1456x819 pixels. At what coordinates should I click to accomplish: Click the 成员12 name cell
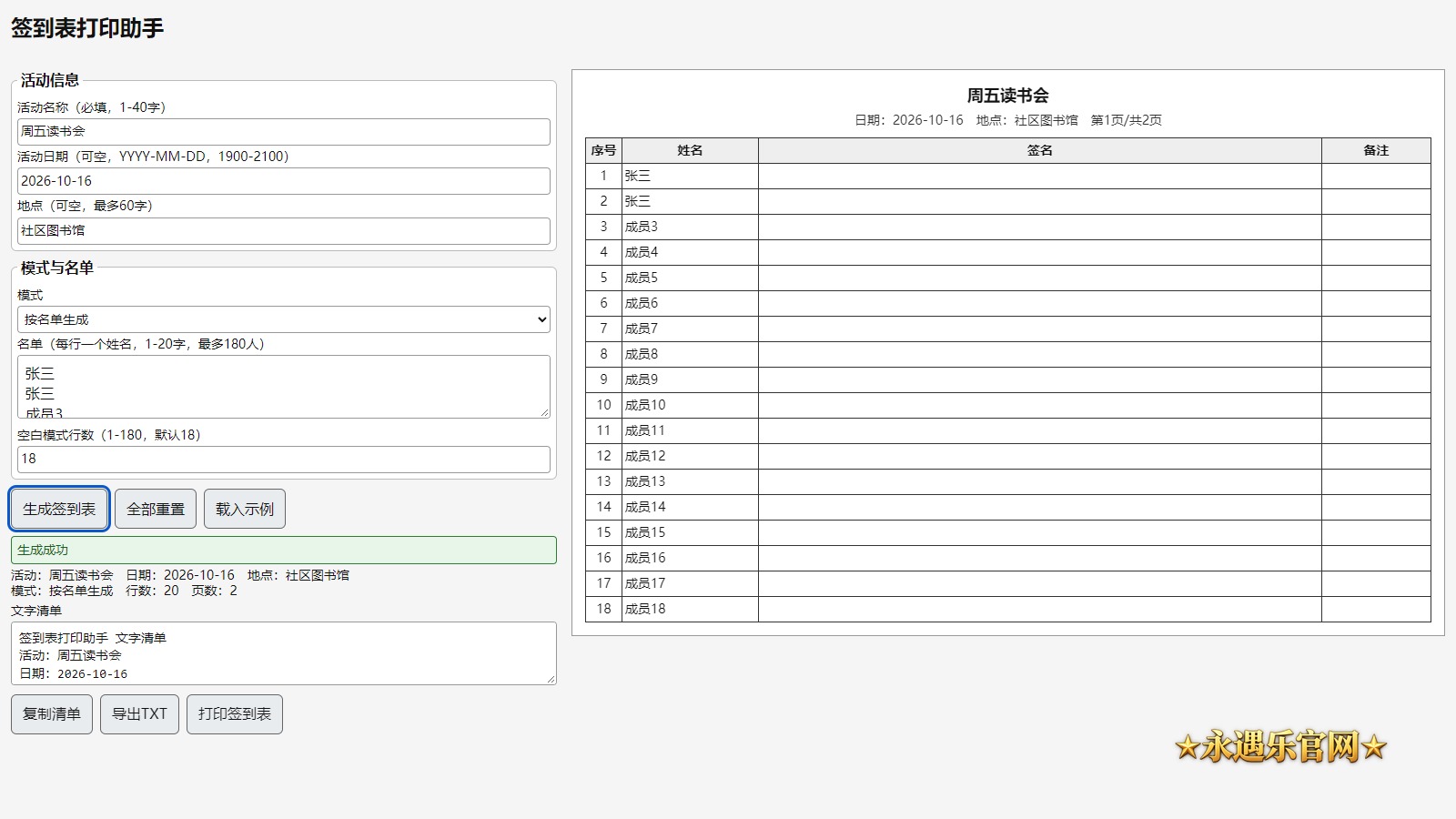(x=690, y=457)
